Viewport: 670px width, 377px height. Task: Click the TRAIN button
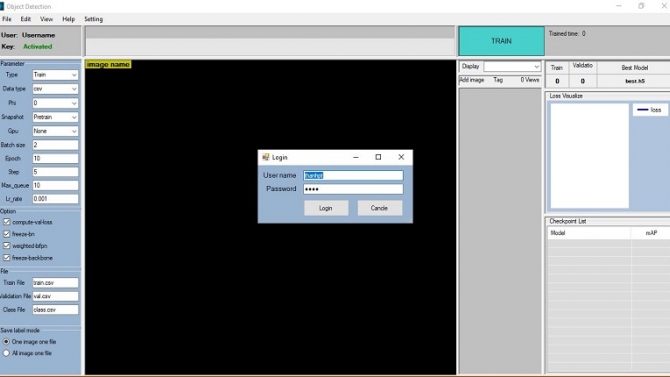click(501, 41)
